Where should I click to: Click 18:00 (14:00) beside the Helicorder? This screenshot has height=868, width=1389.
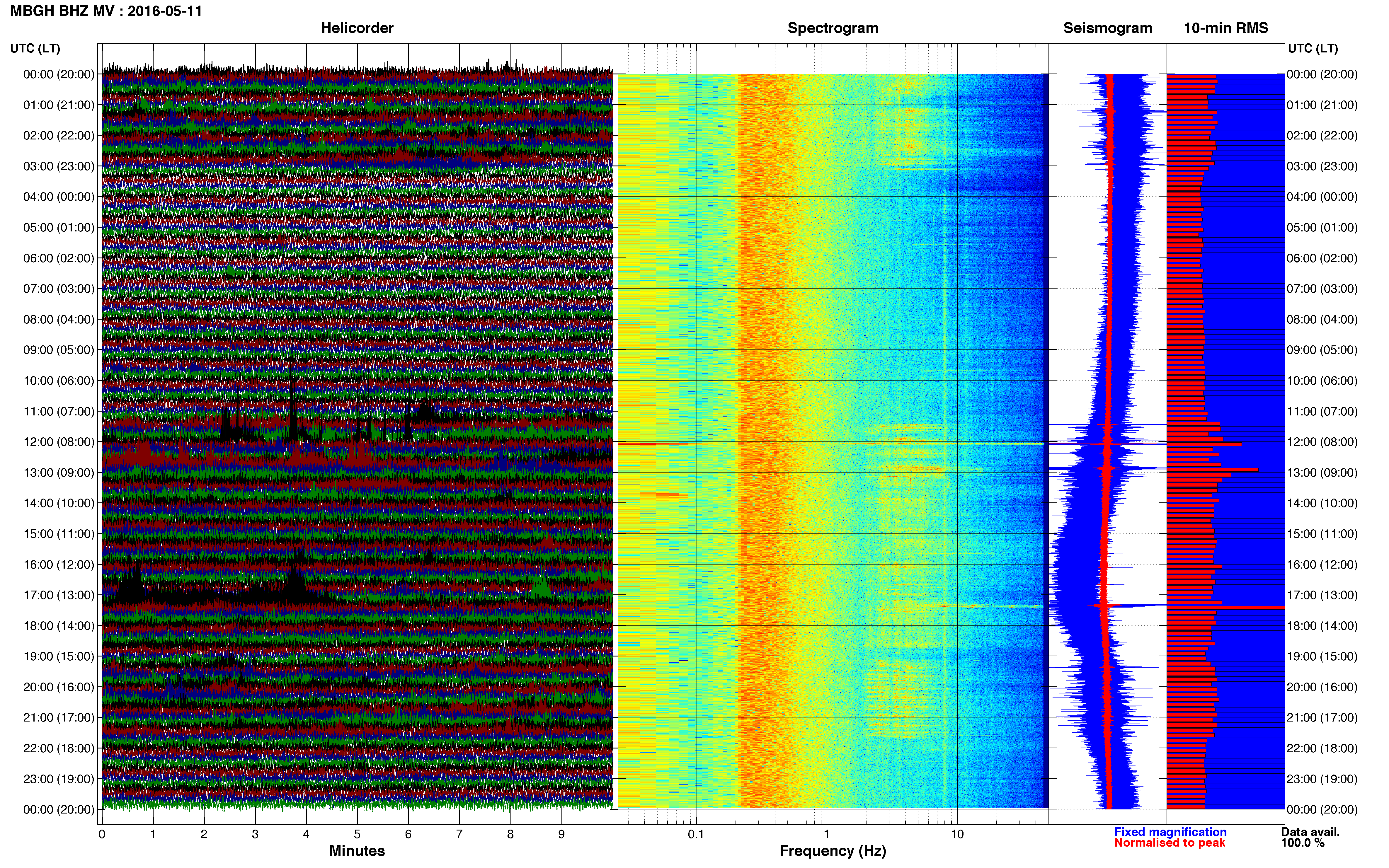pos(59,626)
